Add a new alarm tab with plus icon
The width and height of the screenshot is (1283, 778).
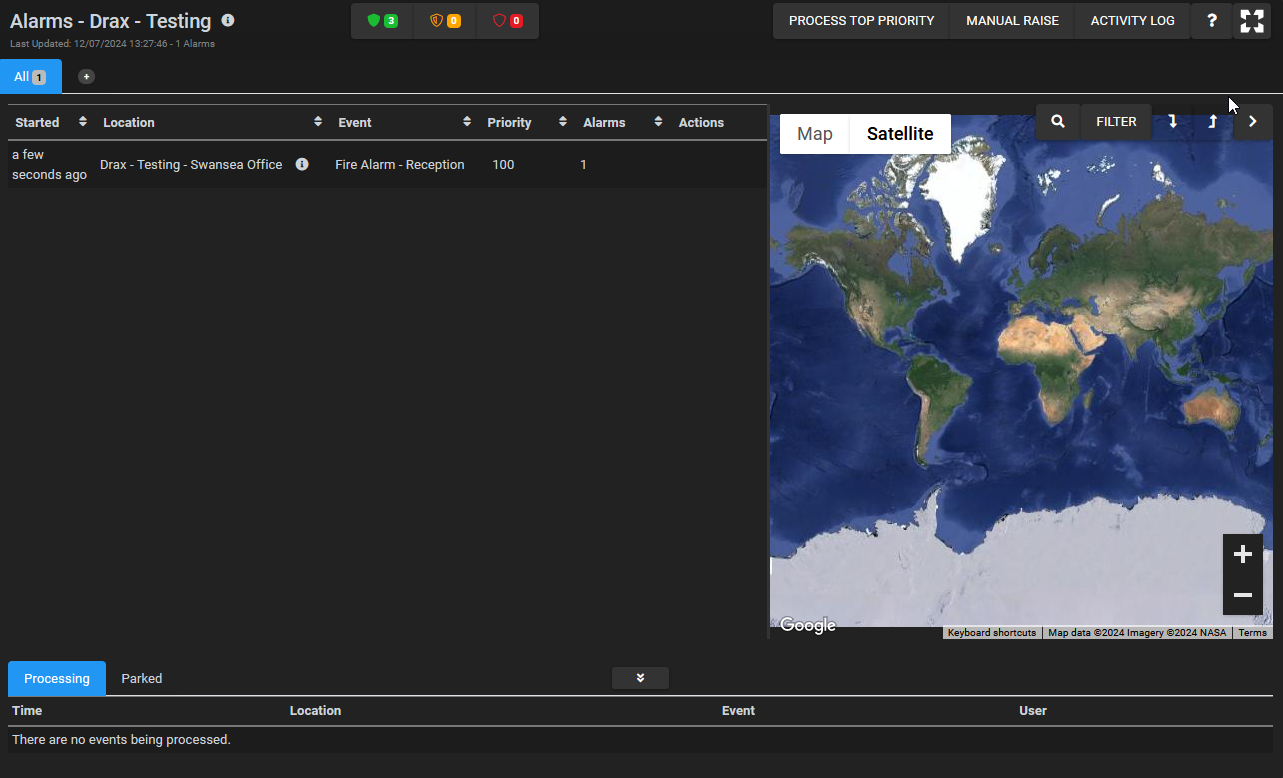click(87, 77)
